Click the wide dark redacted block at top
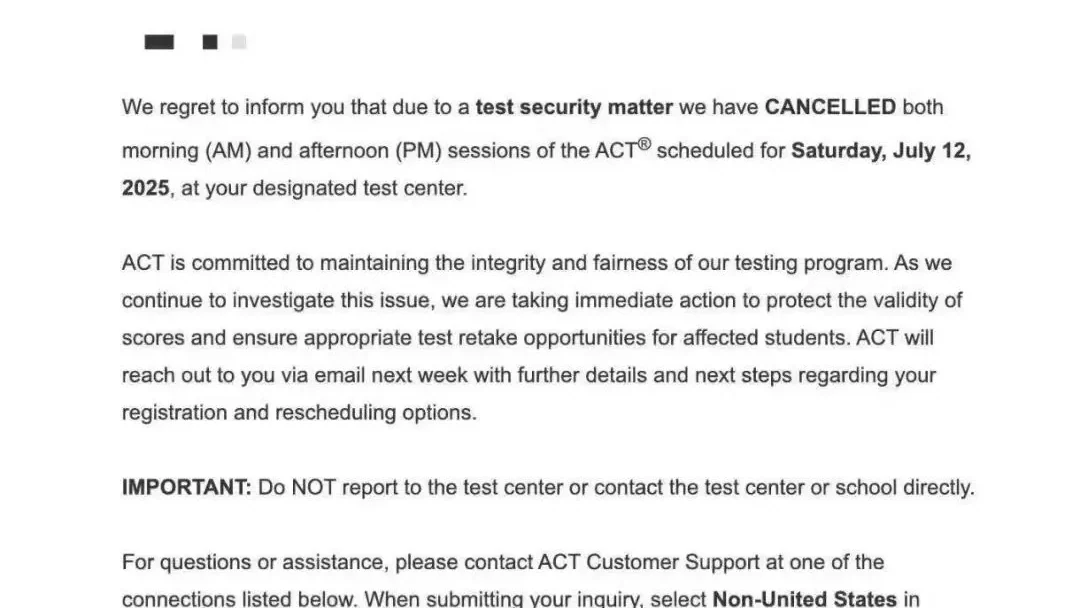Image resolution: width=1080 pixels, height=608 pixels. point(159,42)
